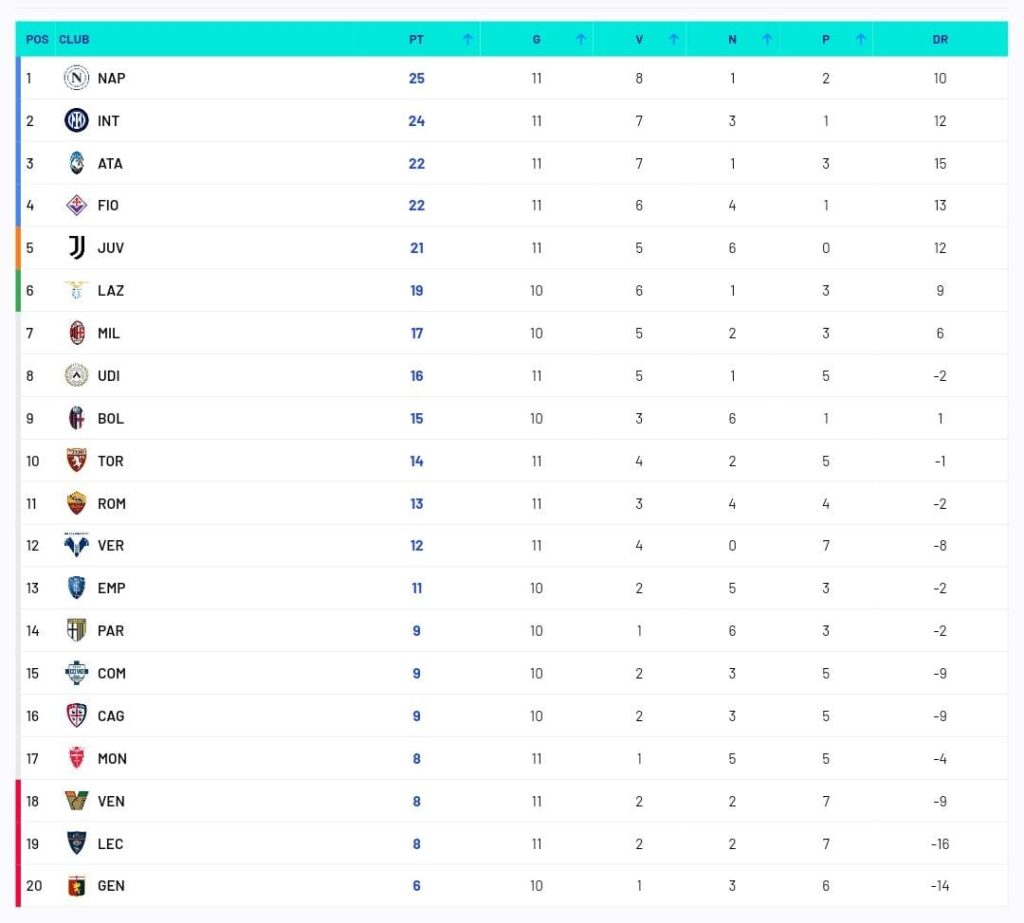Click the Roma club crest icon
Image resolution: width=1024 pixels, height=923 pixels.
pyautogui.click(x=76, y=503)
